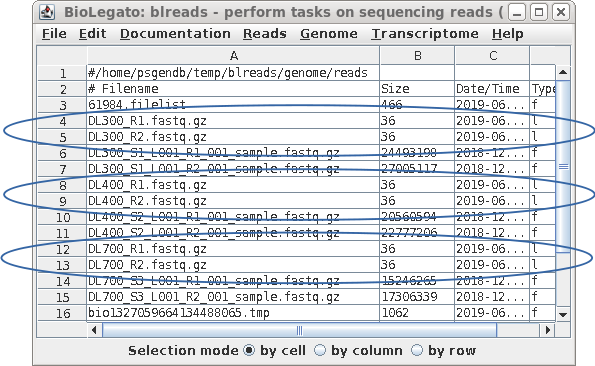Close the BioLegato window
This screenshot has height=366, width=595.
tap(561, 13)
